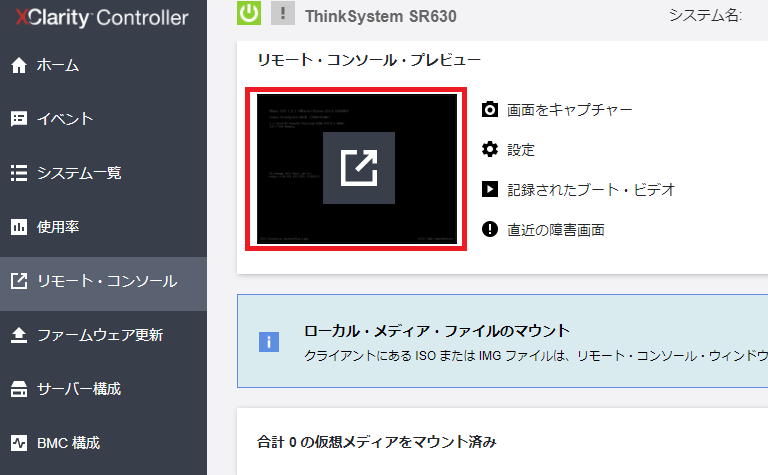Click the green power status icon

[x=249, y=12]
